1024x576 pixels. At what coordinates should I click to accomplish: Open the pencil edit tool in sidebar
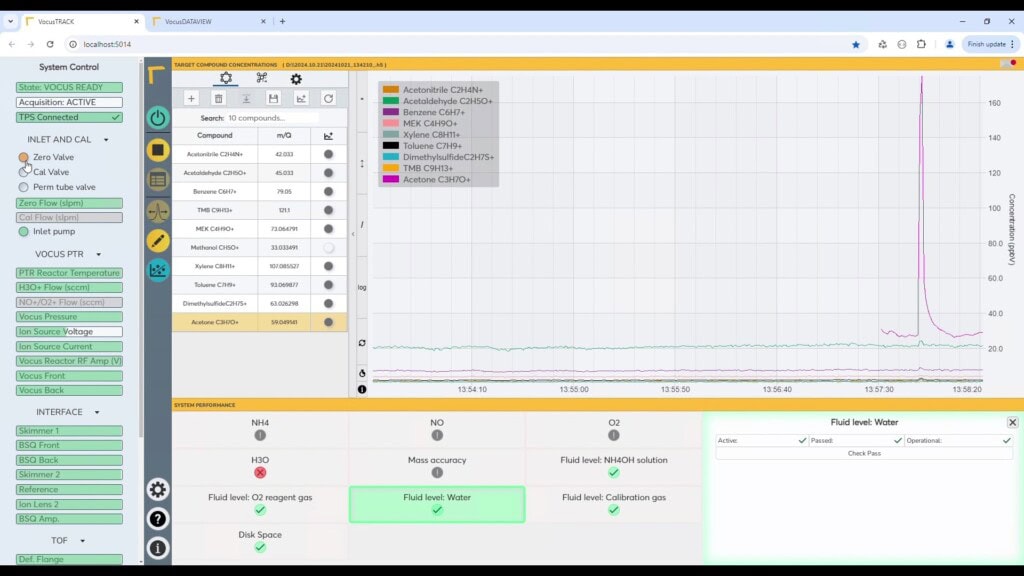[158, 240]
